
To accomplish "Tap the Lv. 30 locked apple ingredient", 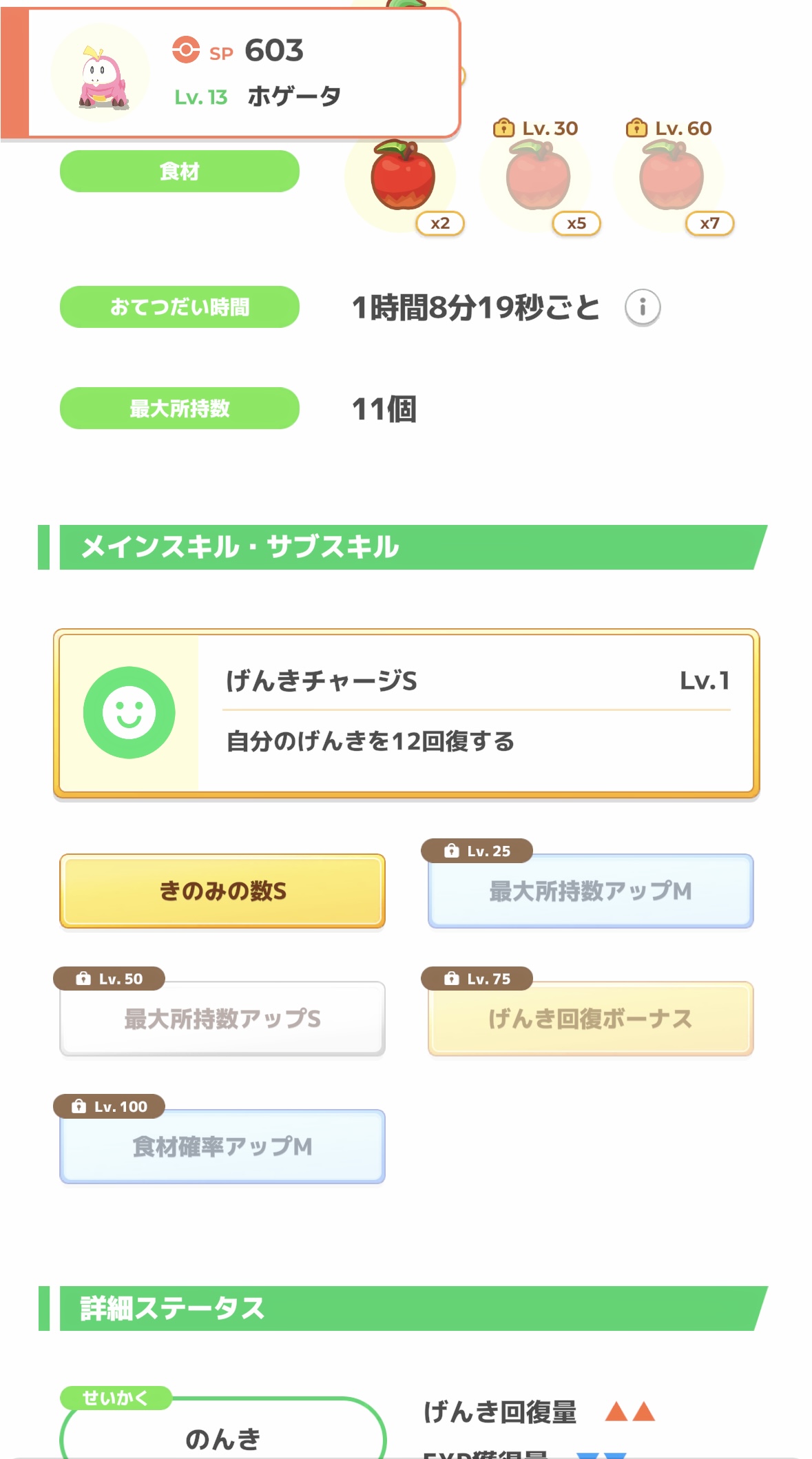I will click(x=538, y=177).
